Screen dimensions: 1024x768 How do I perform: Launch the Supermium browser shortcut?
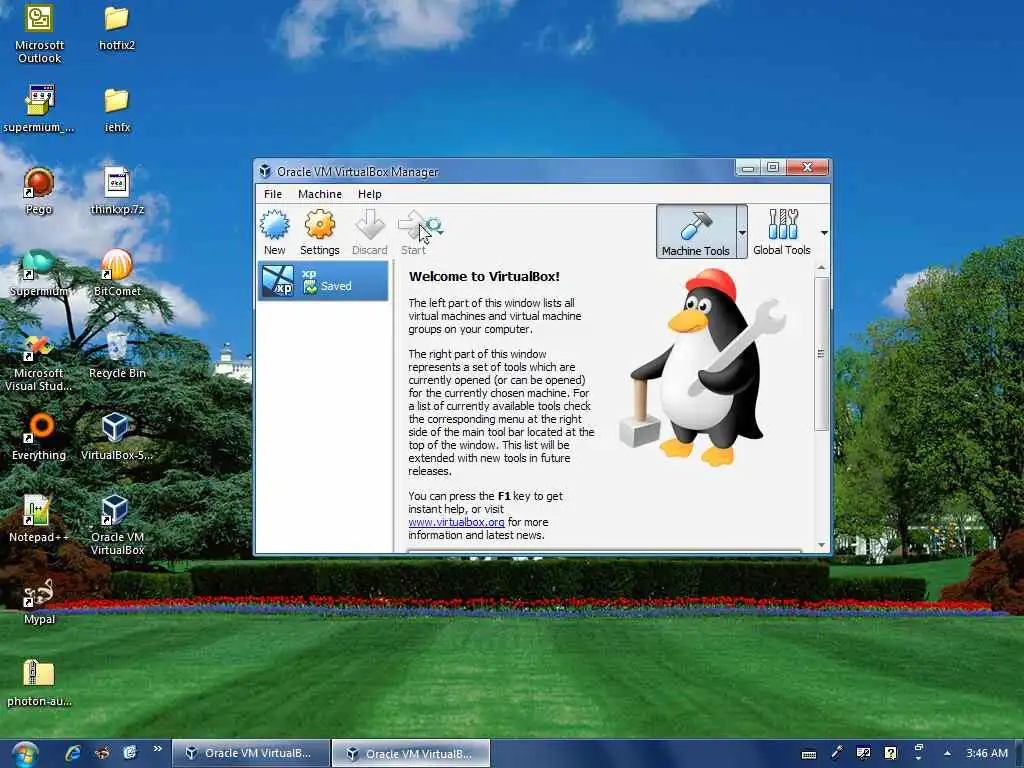tap(39, 273)
